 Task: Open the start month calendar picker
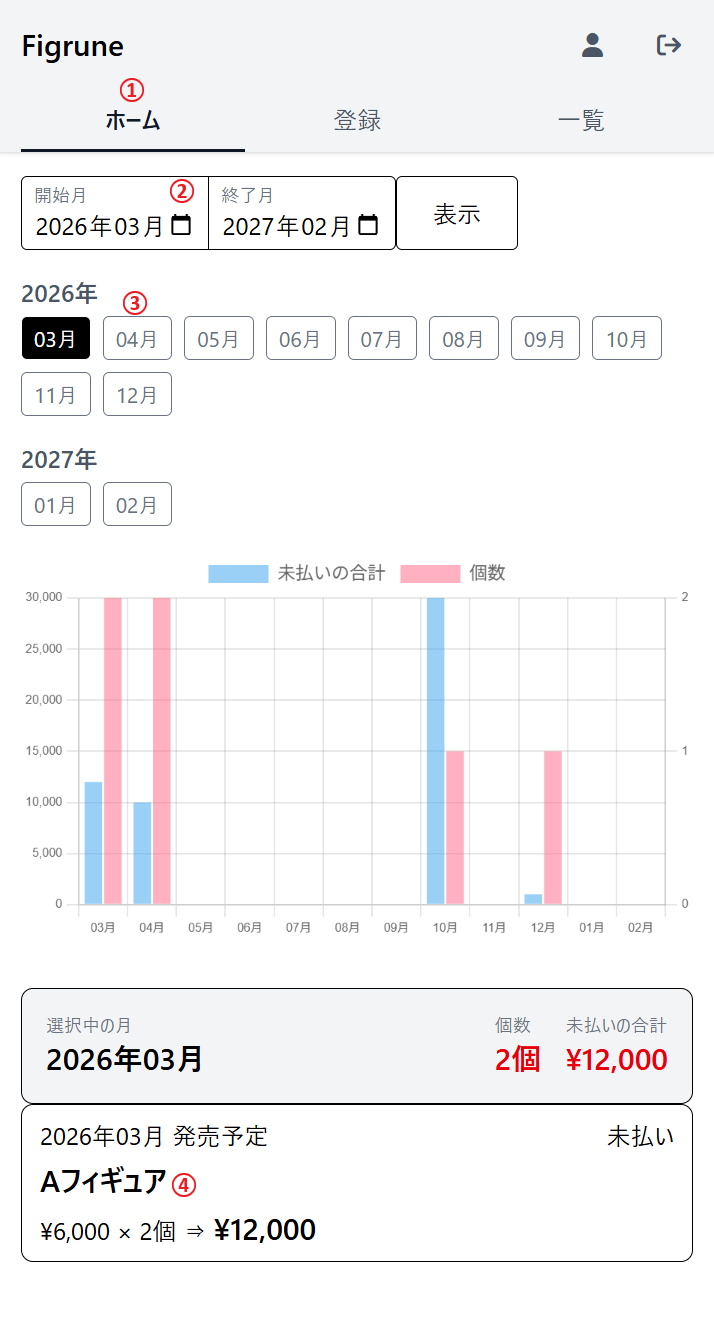click(x=181, y=225)
